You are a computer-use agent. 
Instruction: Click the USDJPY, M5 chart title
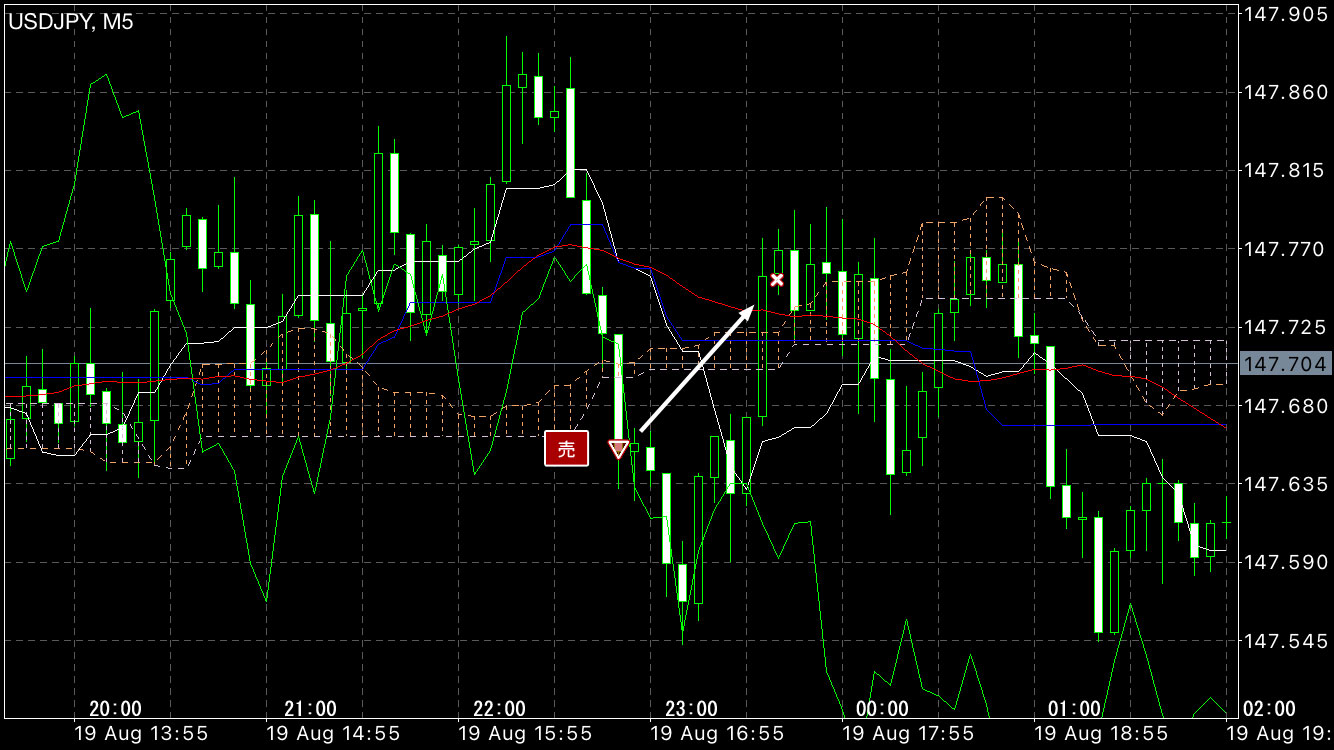[71, 22]
